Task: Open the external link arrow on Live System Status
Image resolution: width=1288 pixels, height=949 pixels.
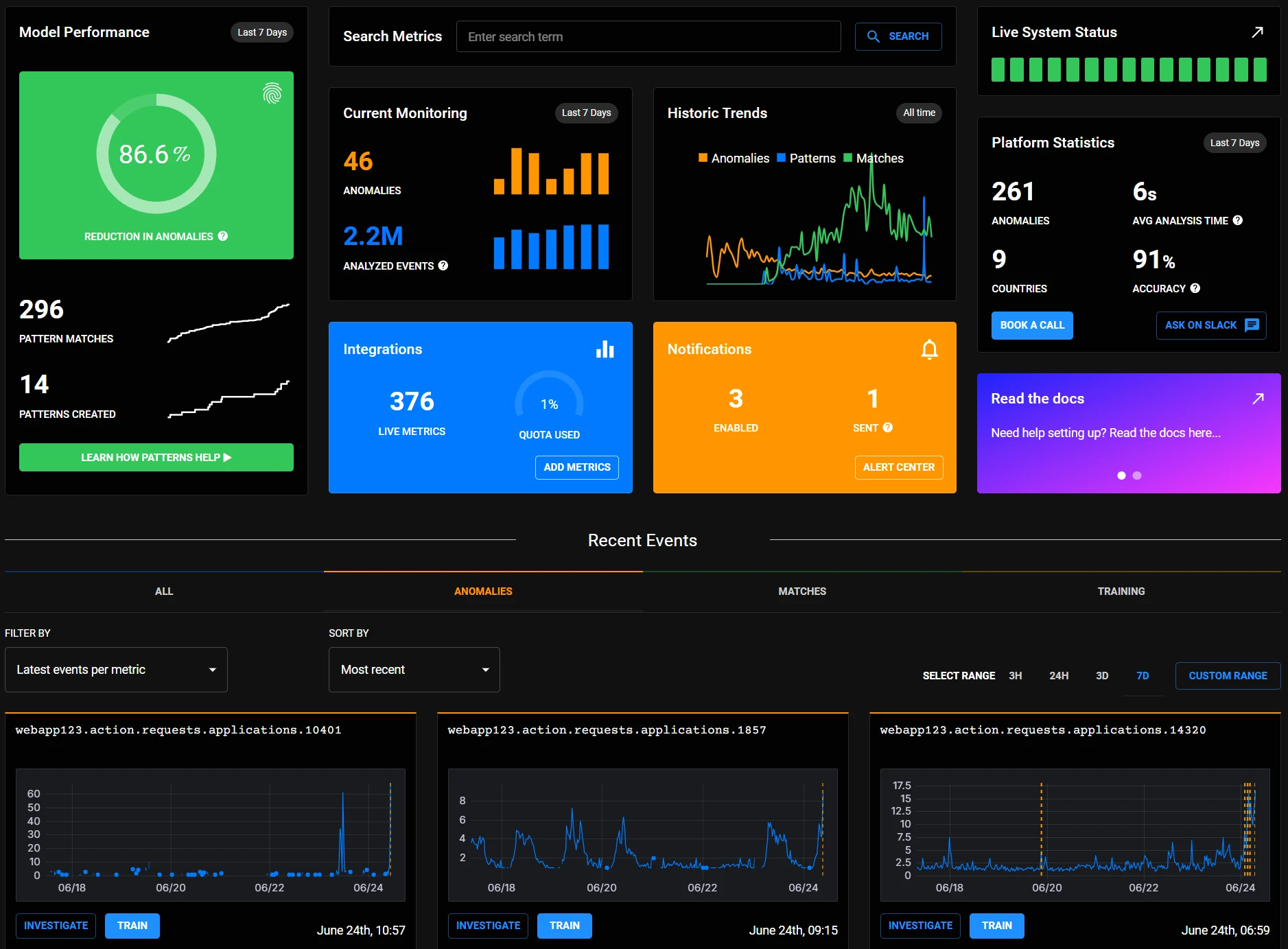Action: 1258,32
